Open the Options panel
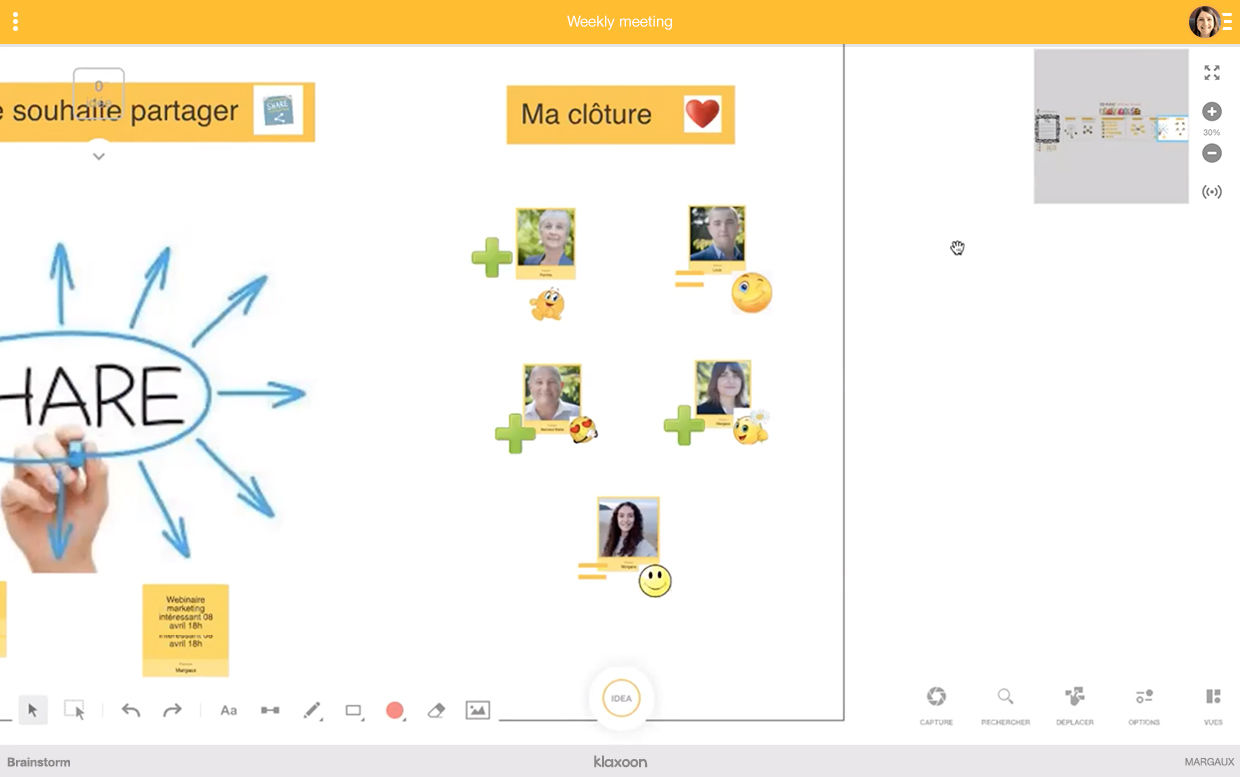 [x=1144, y=704]
